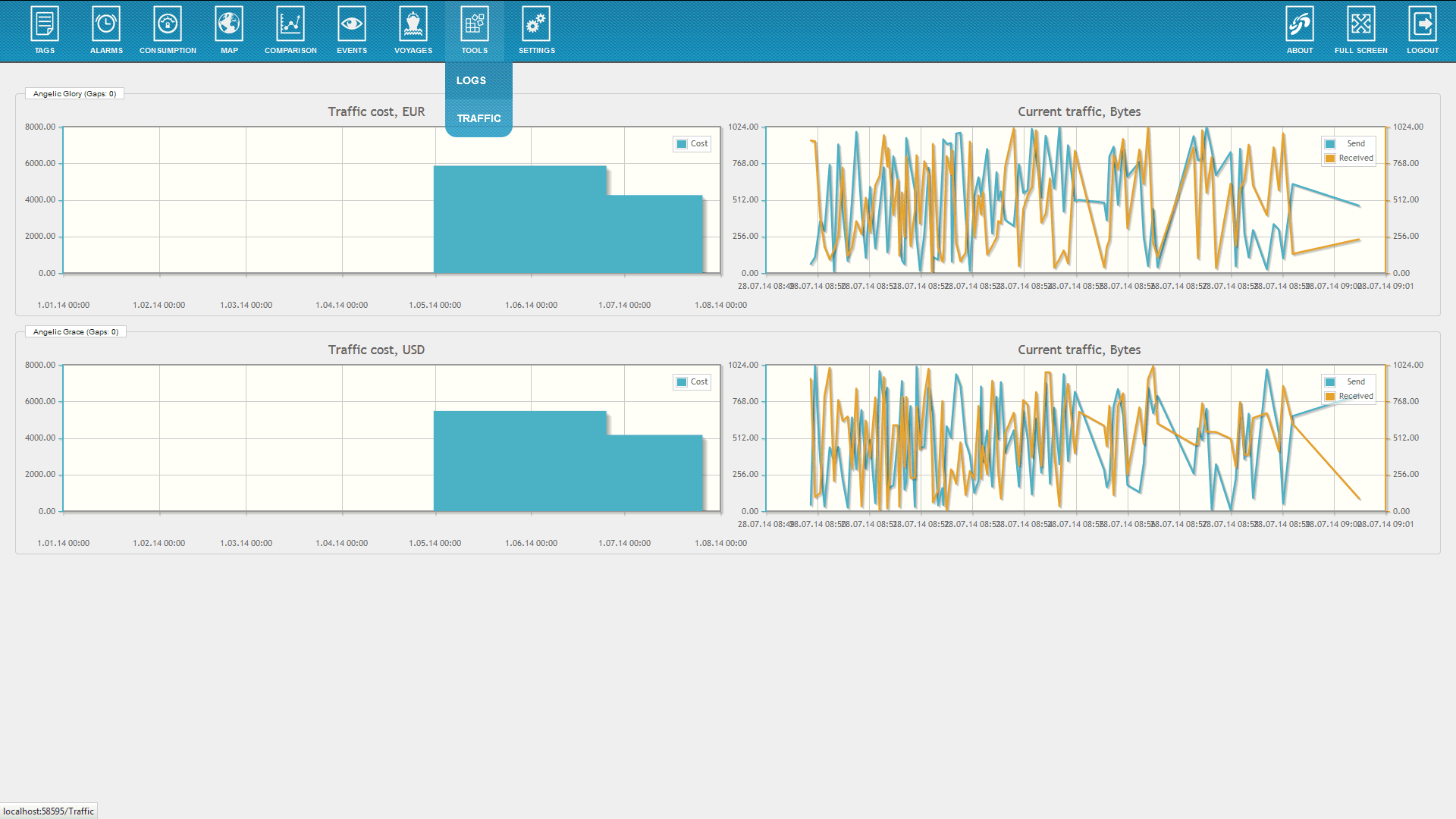Open the Voyages ship icon
1456x819 pixels.
pos(413,24)
